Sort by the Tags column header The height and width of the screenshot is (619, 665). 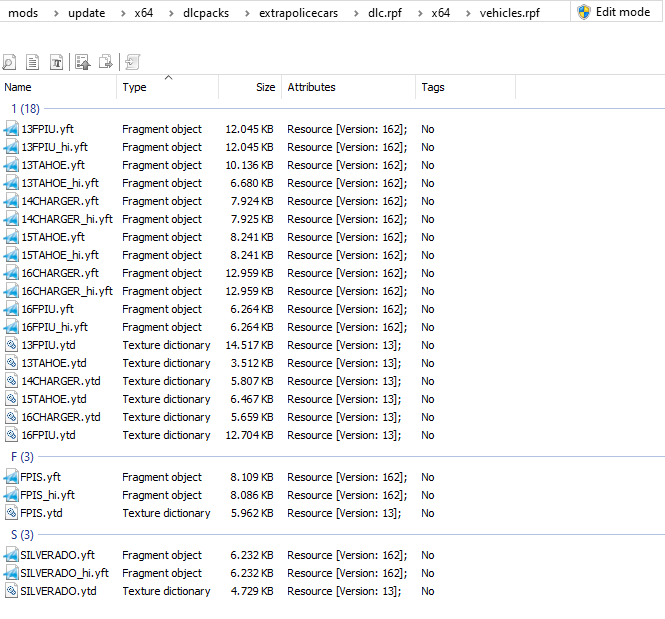pos(465,87)
